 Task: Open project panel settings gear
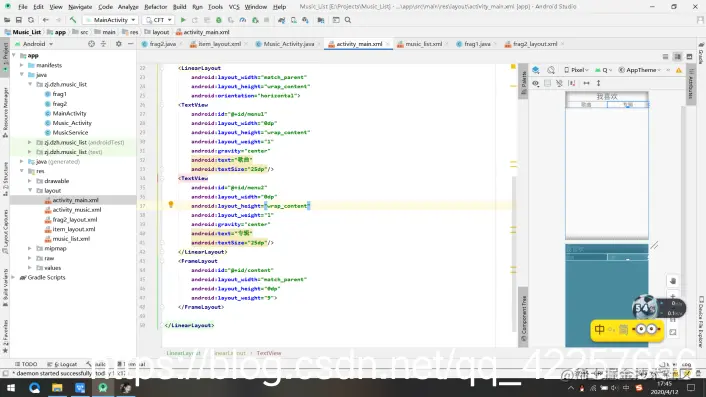118,44
